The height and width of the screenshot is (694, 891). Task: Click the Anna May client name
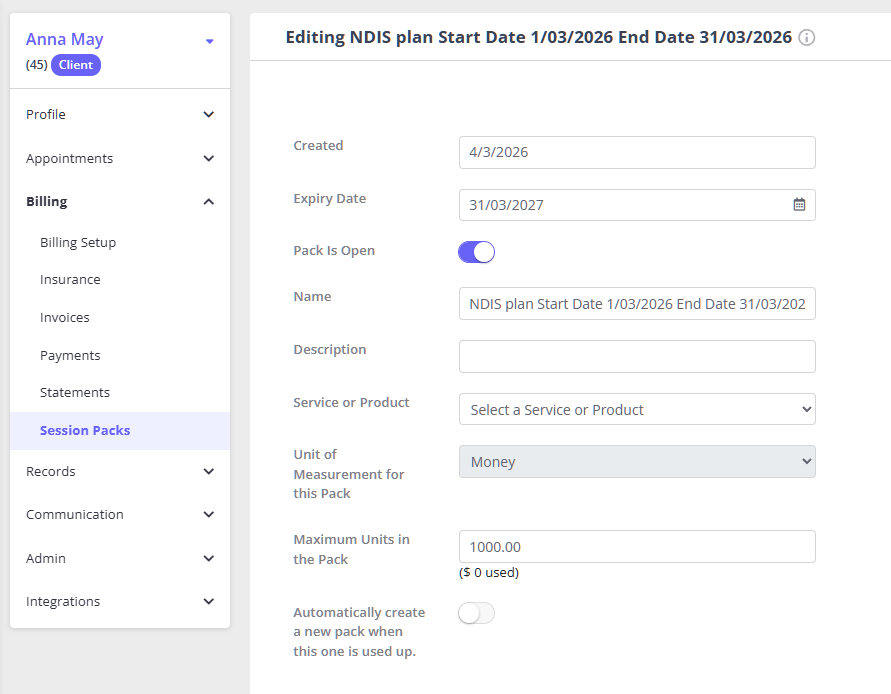(65, 40)
